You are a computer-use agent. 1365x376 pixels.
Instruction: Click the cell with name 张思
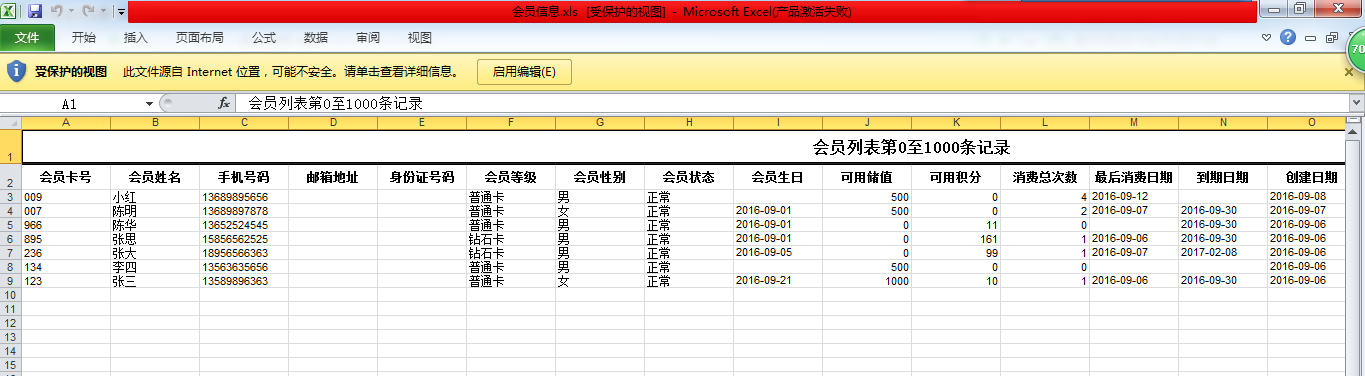pyautogui.click(x=155, y=239)
